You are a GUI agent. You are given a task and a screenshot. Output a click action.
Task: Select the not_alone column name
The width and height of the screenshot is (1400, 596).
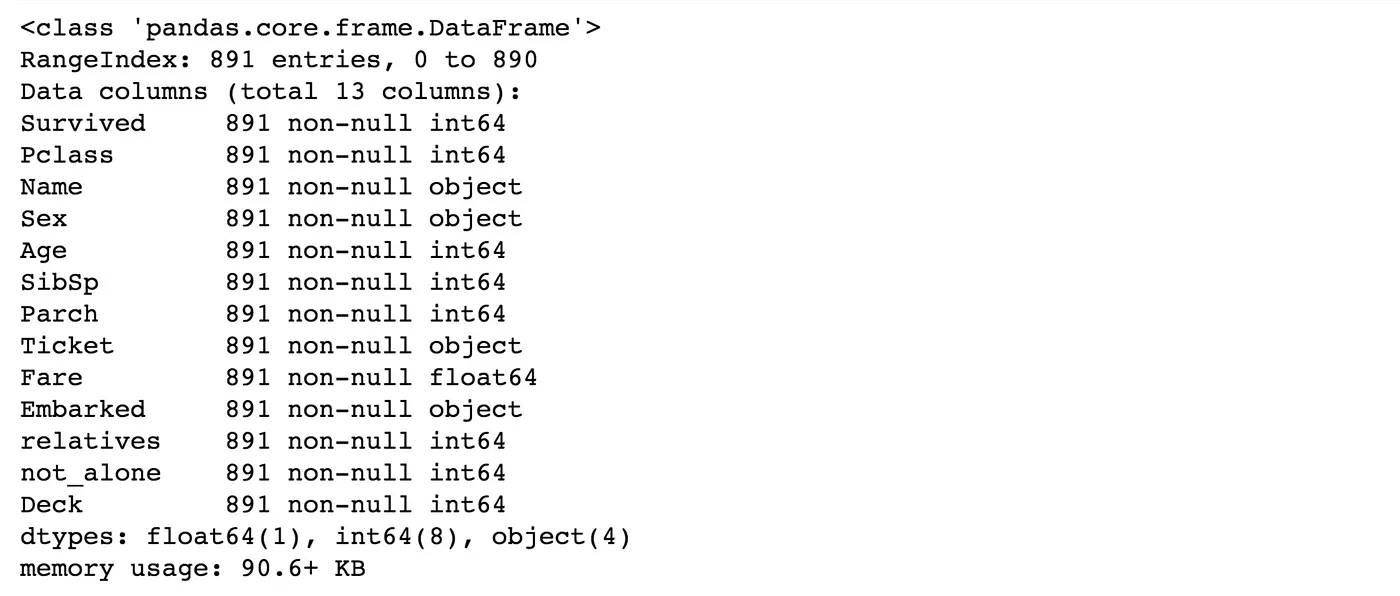click(90, 474)
